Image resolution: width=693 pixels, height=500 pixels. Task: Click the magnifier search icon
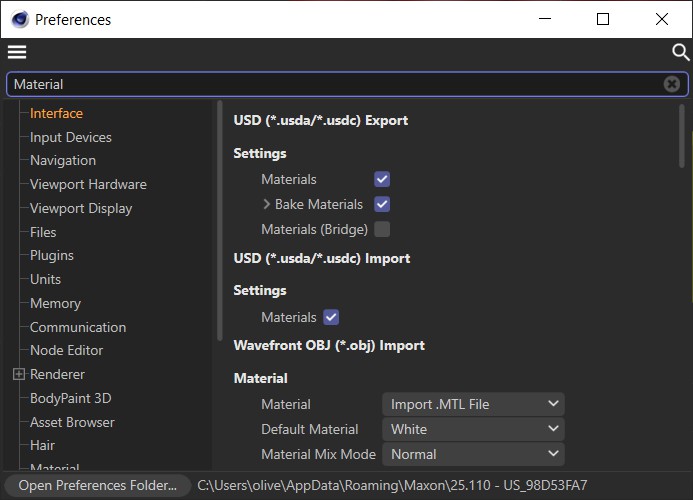(680, 52)
